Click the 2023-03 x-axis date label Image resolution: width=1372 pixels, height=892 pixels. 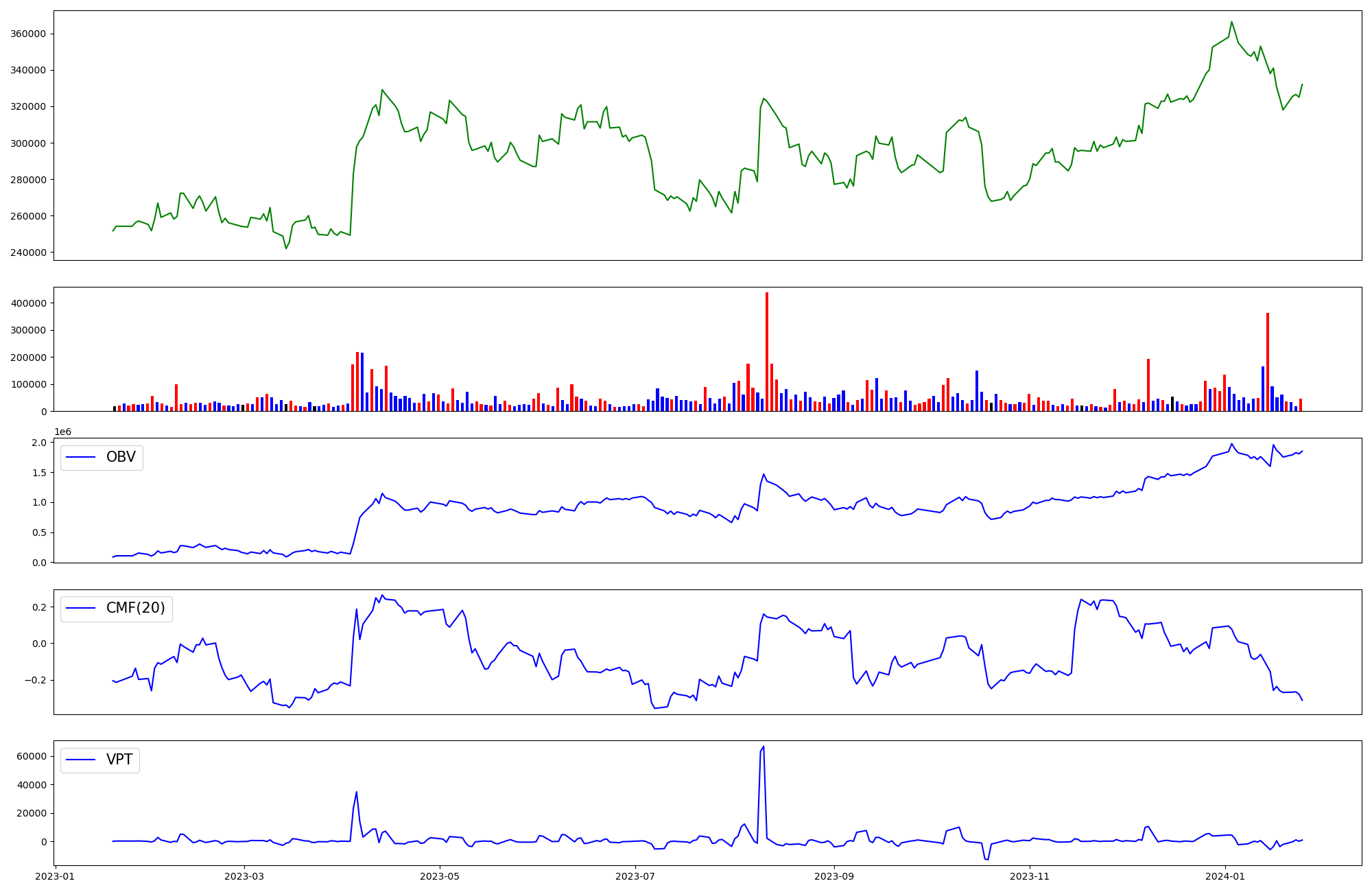coord(244,876)
